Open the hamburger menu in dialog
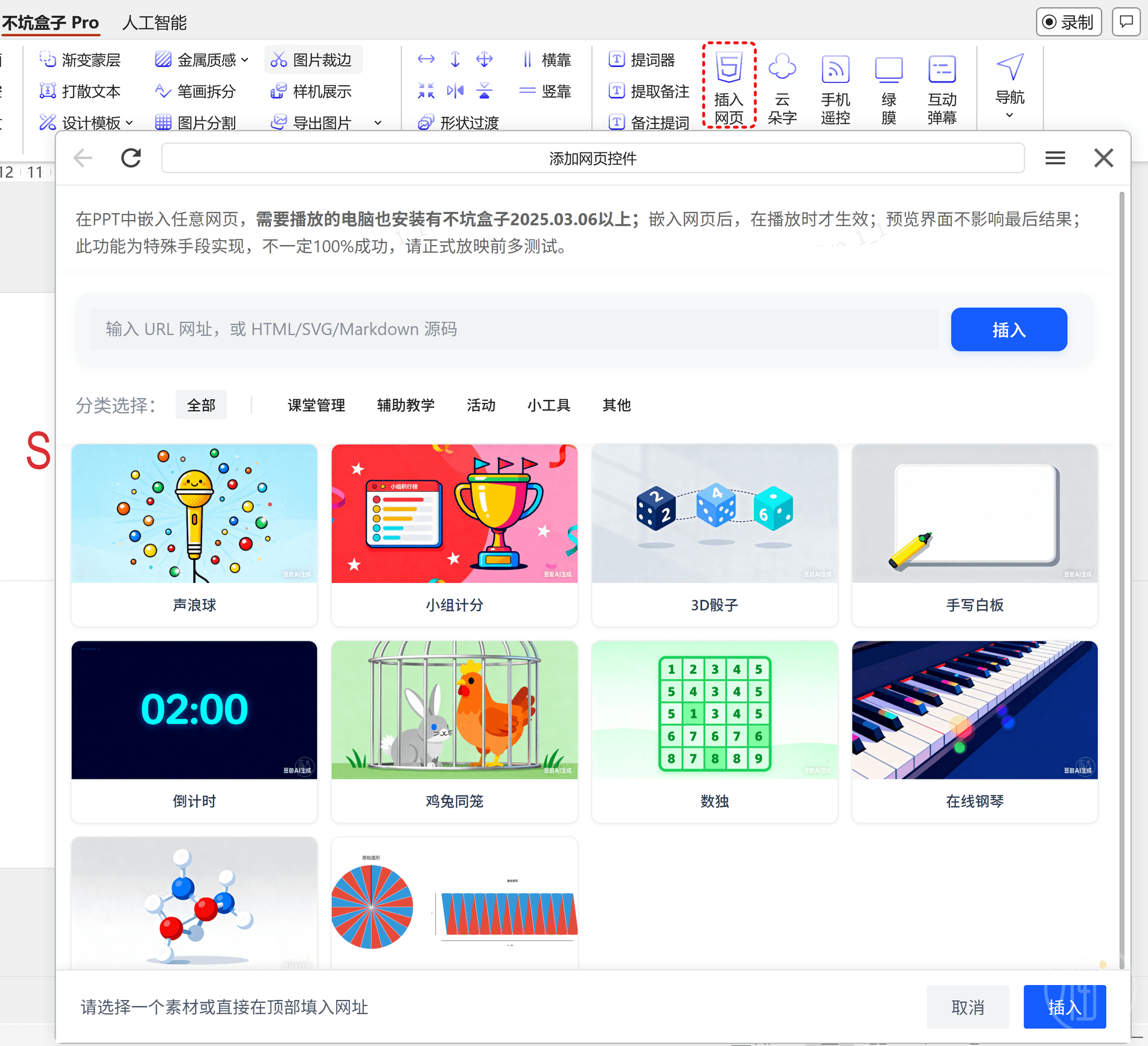This screenshot has height=1046, width=1148. click(x=1055, y=158)
